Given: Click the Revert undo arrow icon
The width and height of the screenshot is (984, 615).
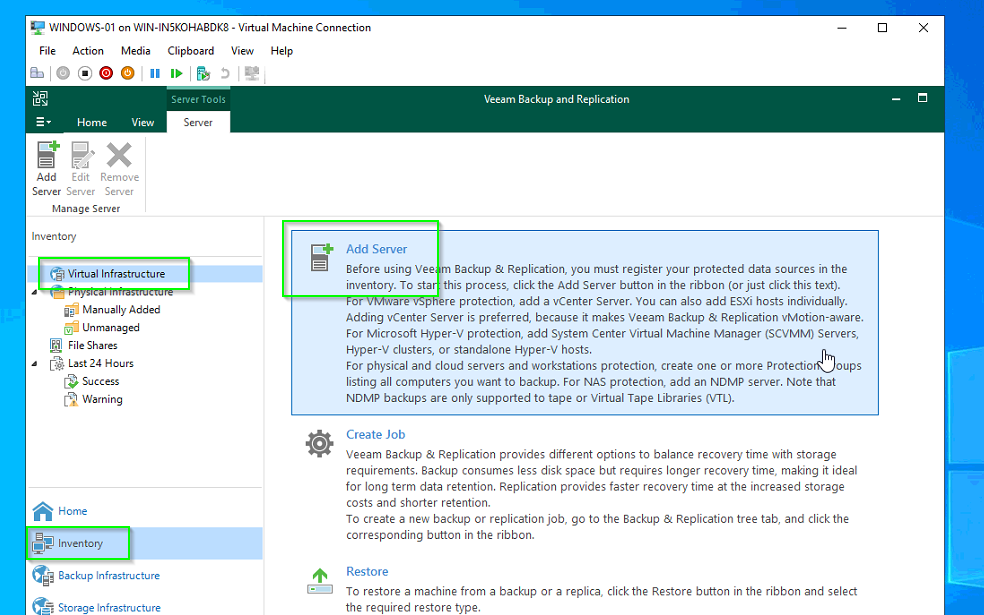Looking at the screenshot, I should click(225, 73).
